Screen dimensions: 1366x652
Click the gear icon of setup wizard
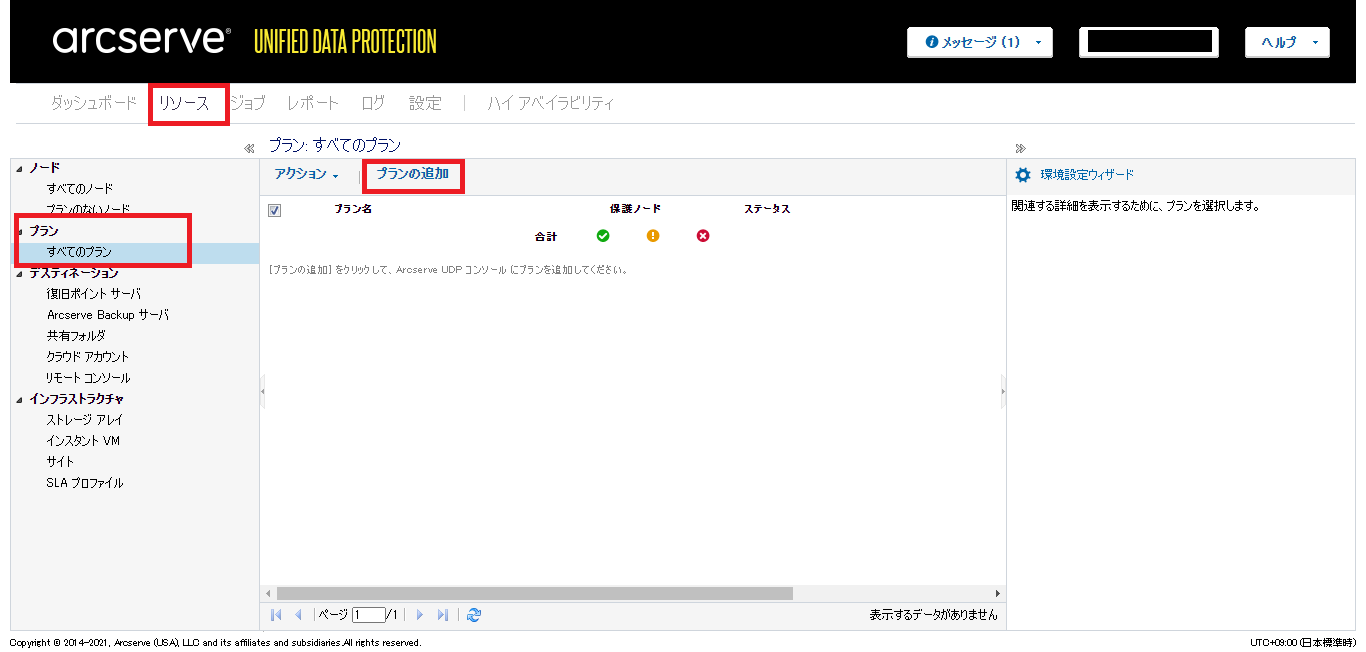tap(1023, 175)
